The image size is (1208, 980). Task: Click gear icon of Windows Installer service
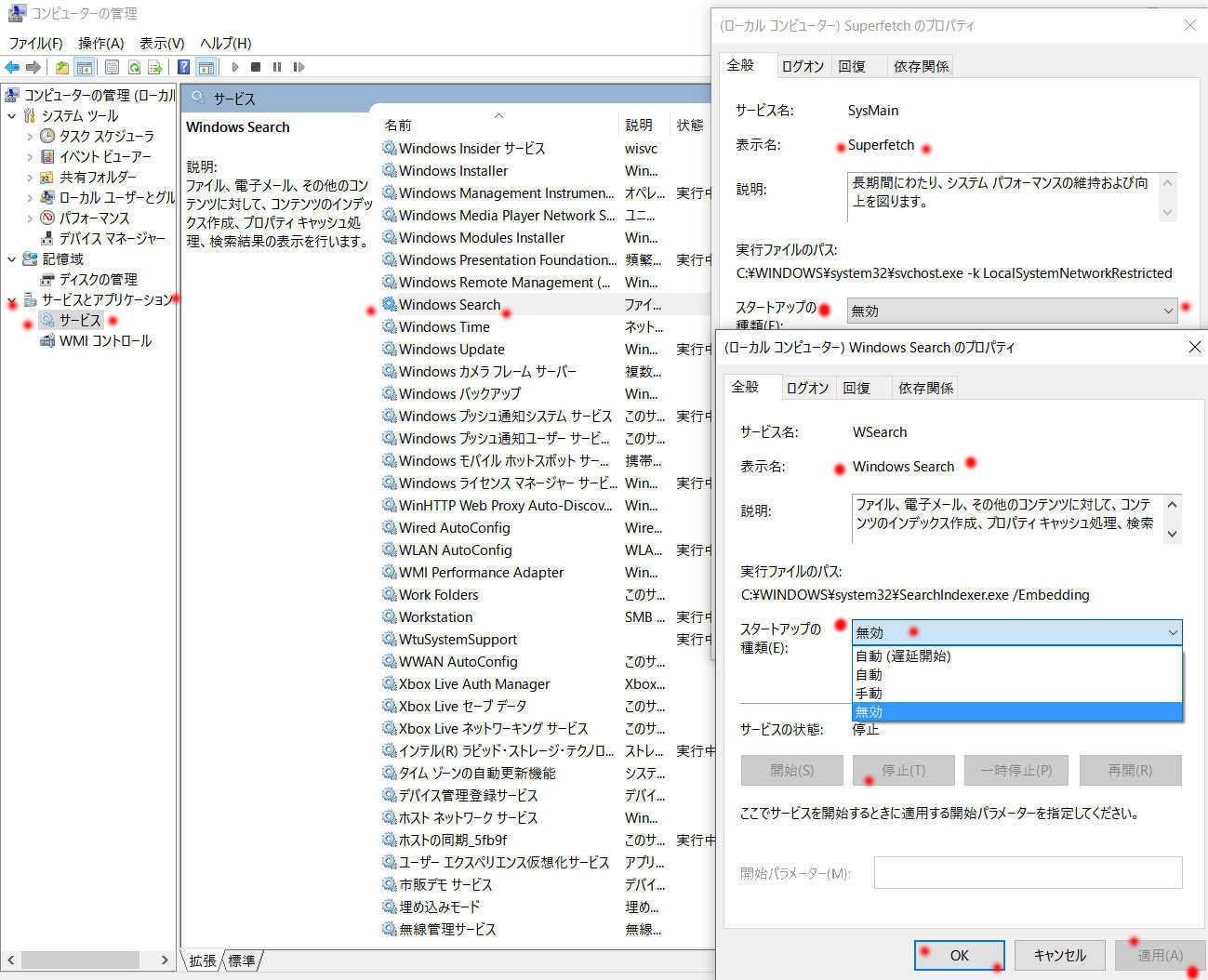[x=390, y=170]
